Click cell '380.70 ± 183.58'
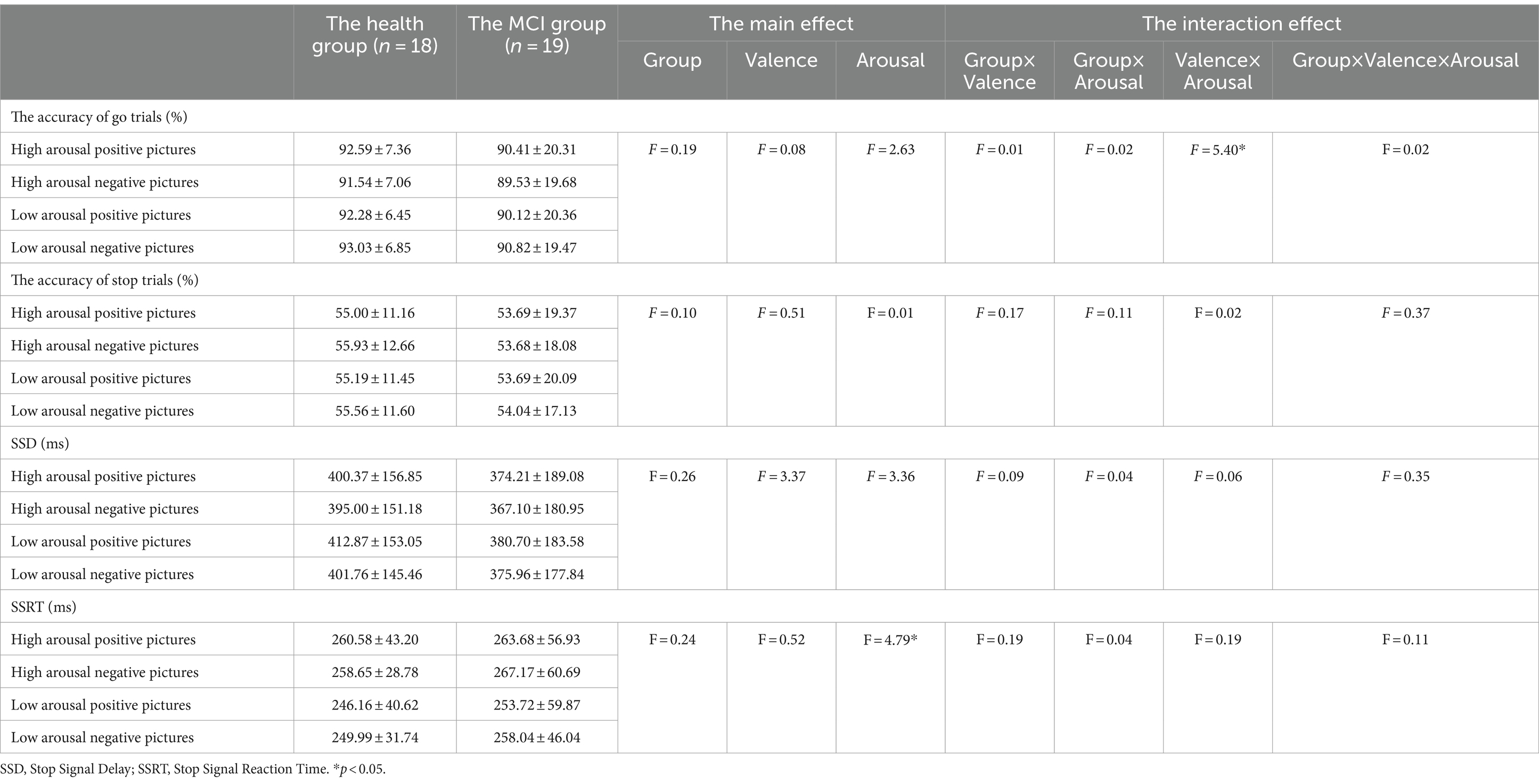 (536, 542)
